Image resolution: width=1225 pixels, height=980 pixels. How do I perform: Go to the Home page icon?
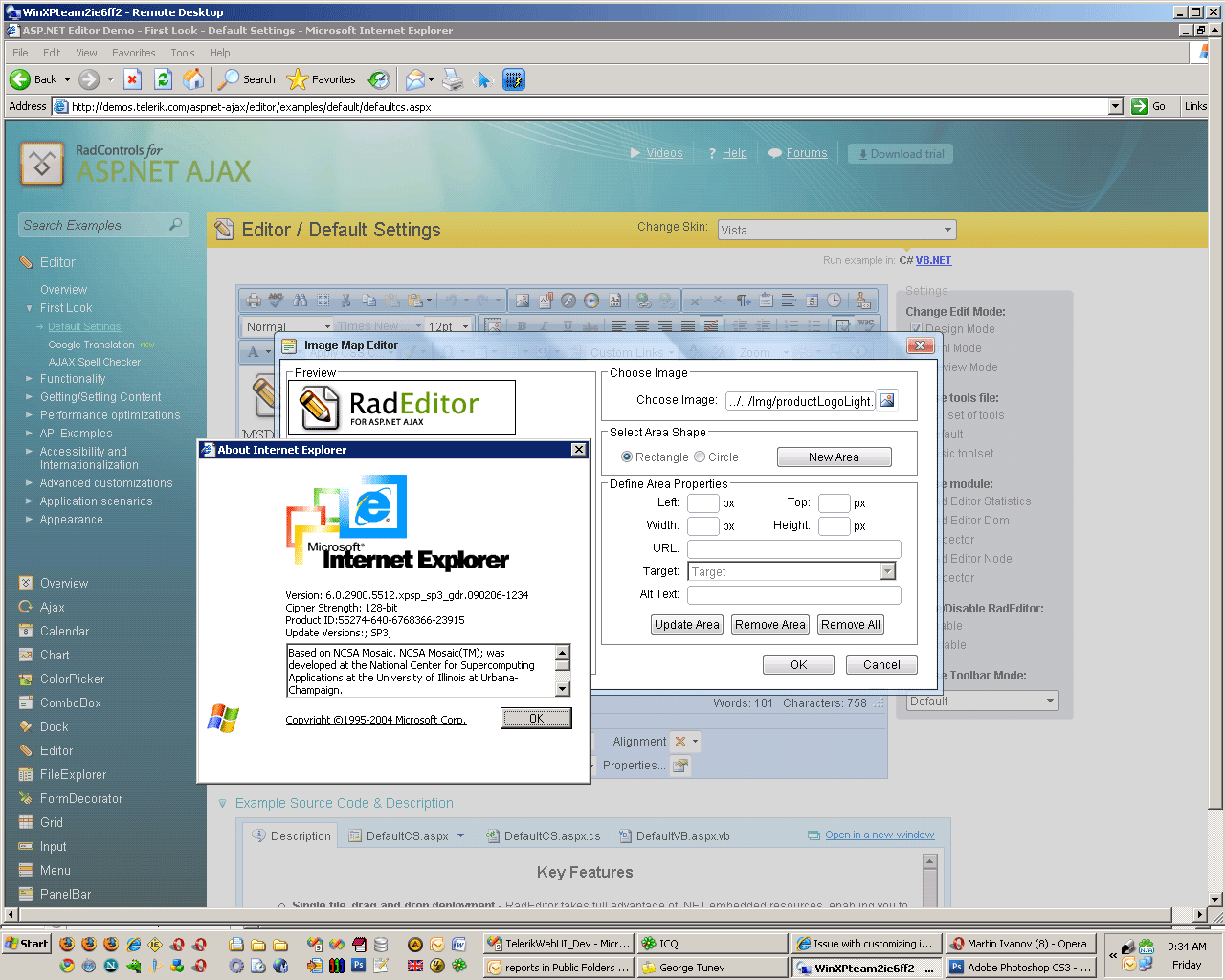(x=193, y=79)
